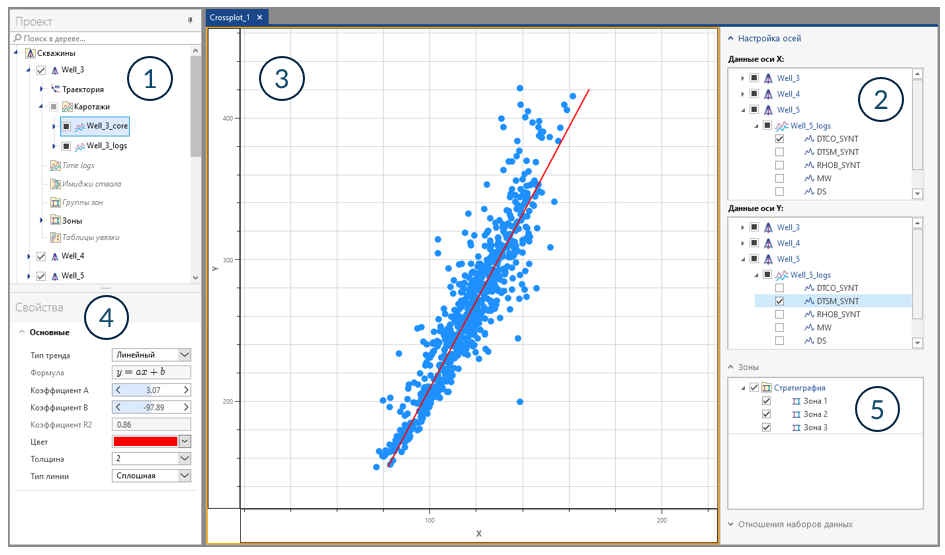
Task: Click the Well_3_core log set icon
Action: (x=80, y=127)
